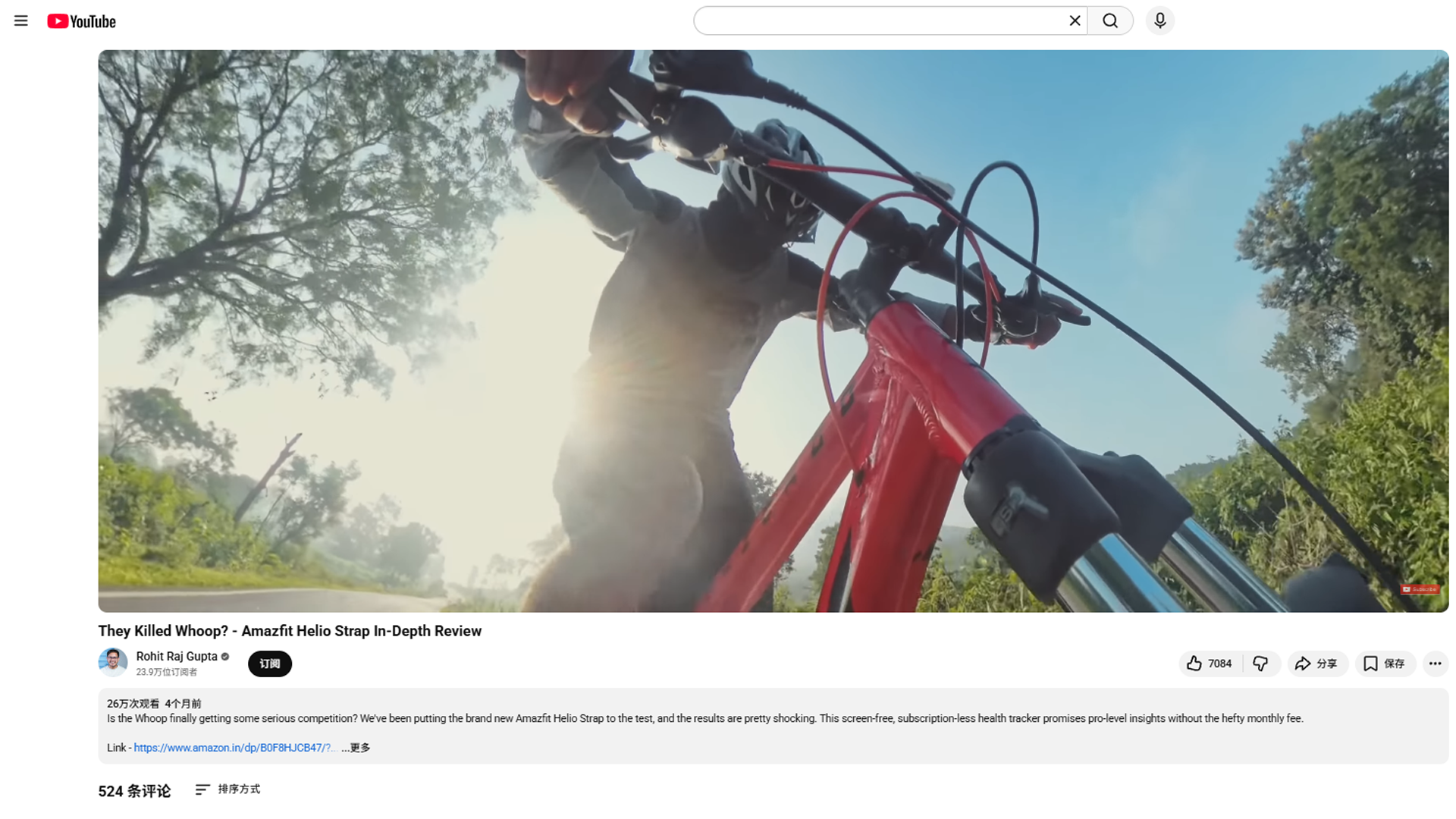Open the comment sort order dropdown
Viewport: 1456px width, 819px height.
pyautogui.click(x=227, y=789)
